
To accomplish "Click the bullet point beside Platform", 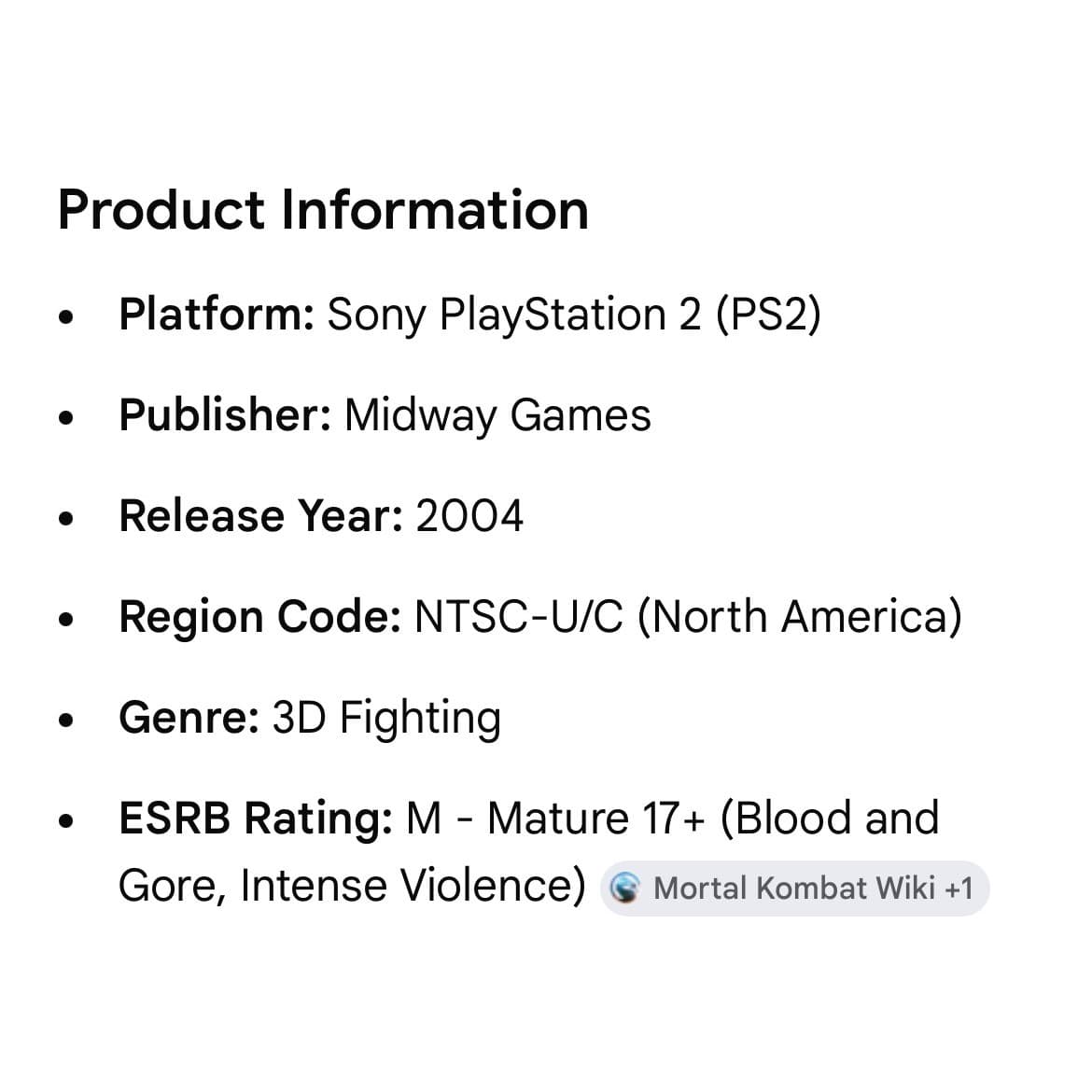I will pyautogui.click(x=66, y=317).
